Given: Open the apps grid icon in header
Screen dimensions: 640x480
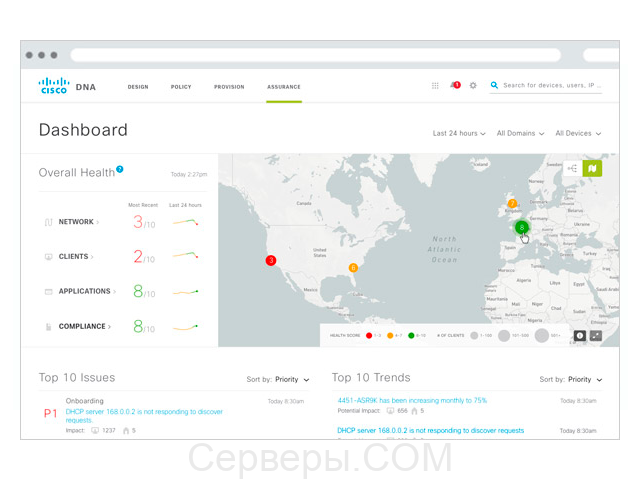Looking at the screenshot, I should (x=435, y=86).
